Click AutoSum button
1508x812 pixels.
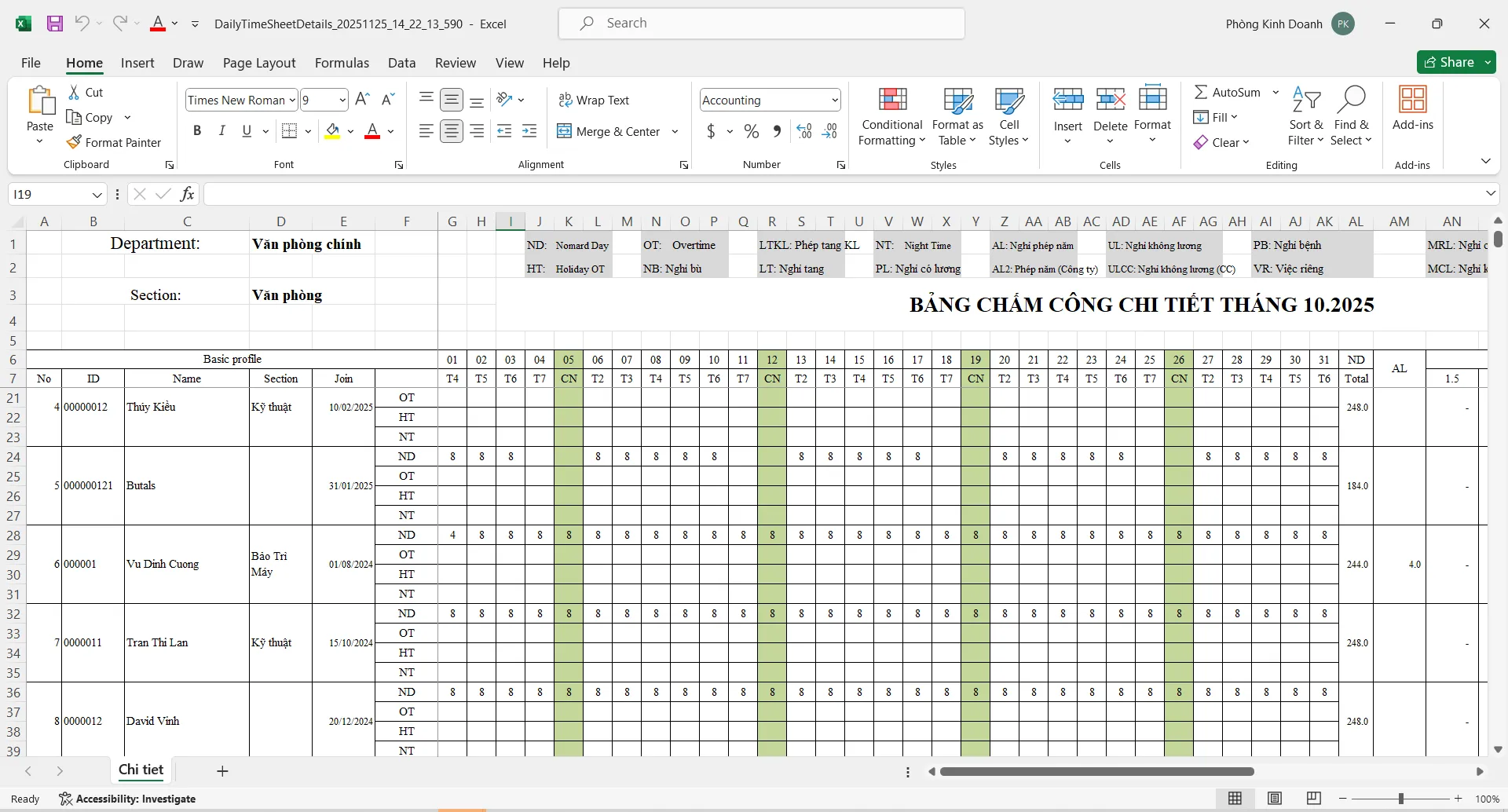point(1227,92)
